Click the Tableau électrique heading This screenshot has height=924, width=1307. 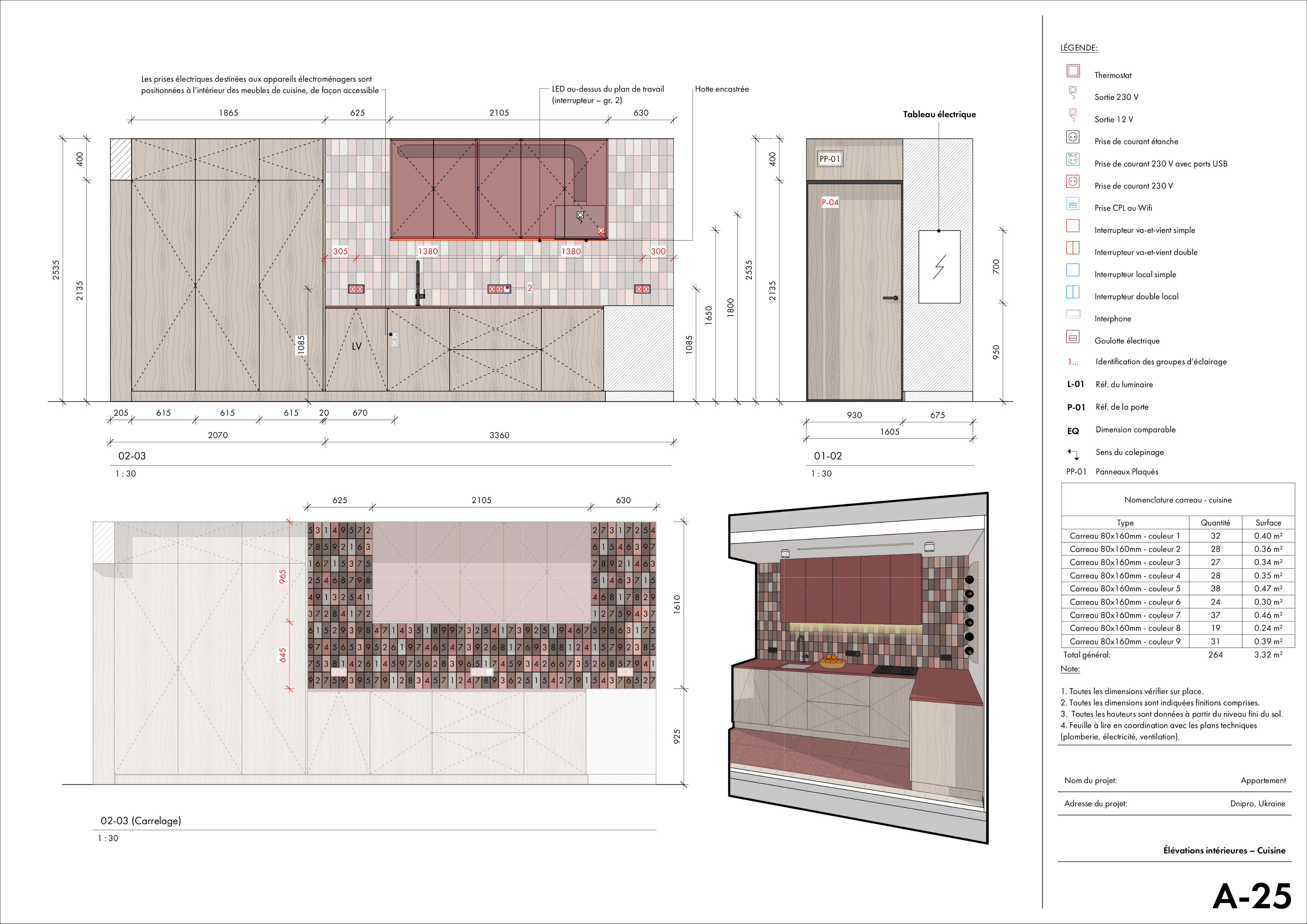(939, 115)
